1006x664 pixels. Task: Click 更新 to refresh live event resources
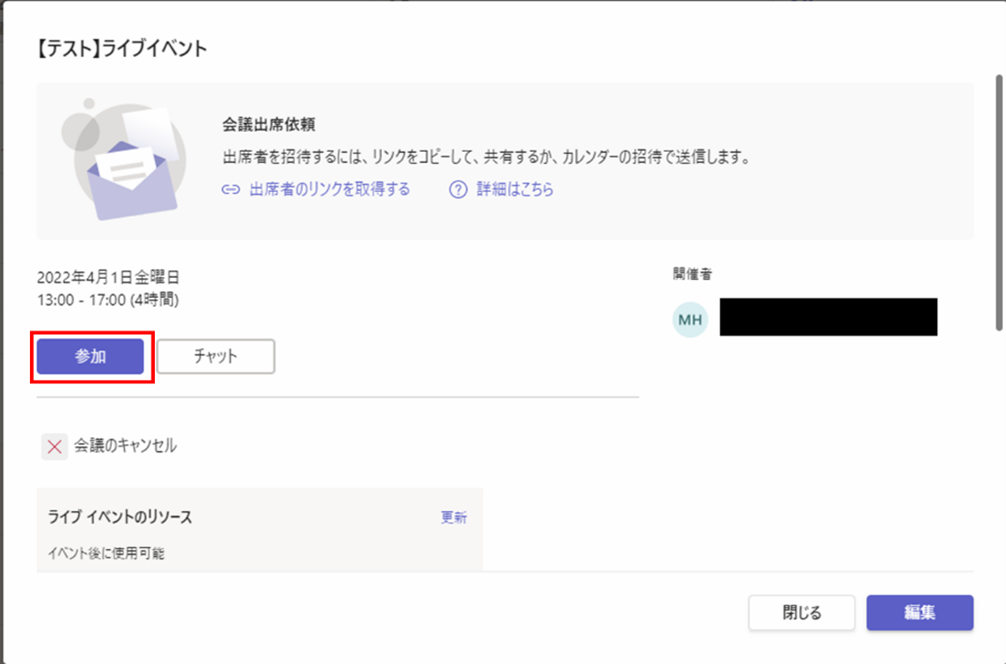click(453, 517)
